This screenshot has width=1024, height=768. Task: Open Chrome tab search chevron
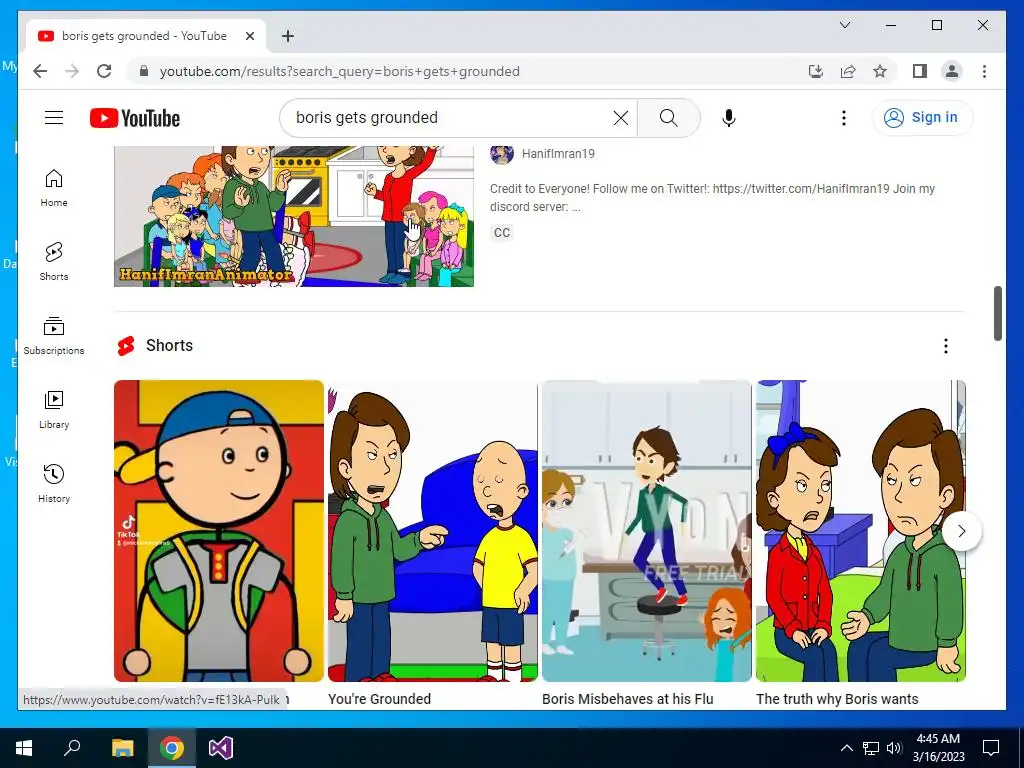[x=844, y=25]
